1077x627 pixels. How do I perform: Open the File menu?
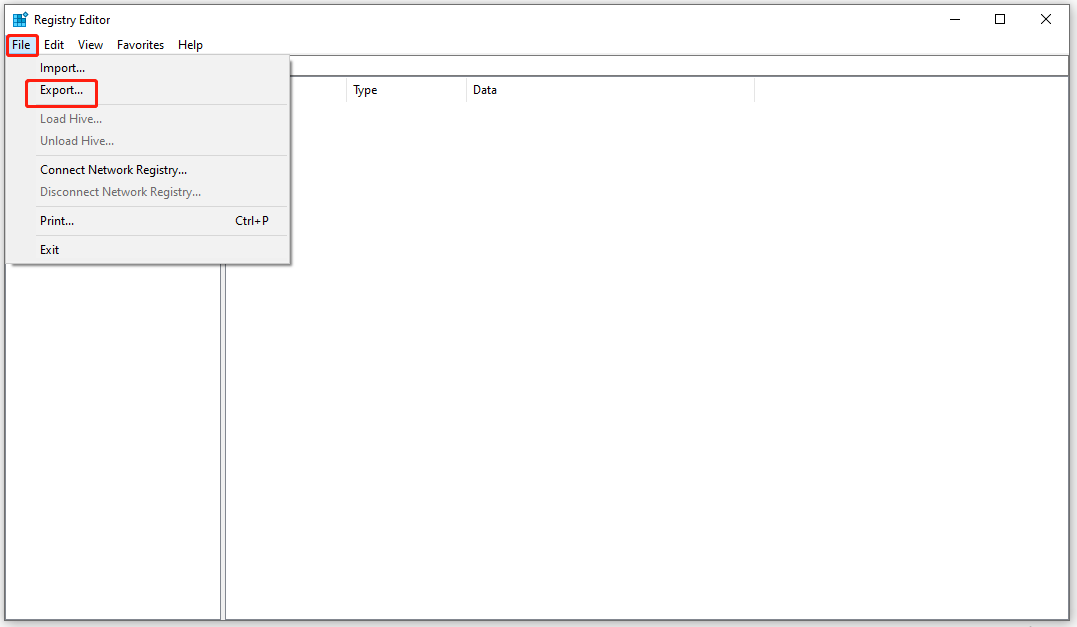(21, 45)
